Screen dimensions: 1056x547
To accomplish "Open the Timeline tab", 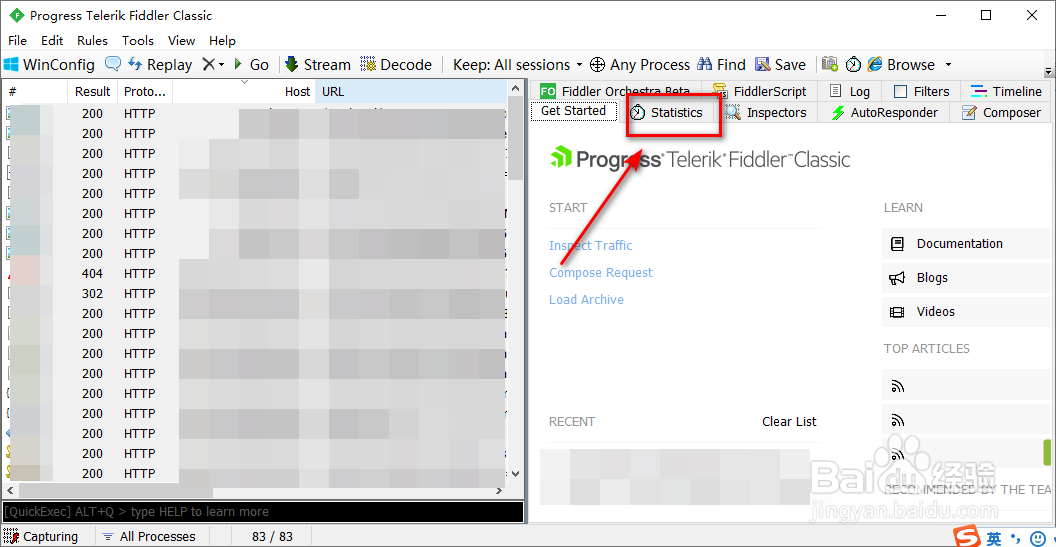I will pyautogui.click(x=1006, y=91).
